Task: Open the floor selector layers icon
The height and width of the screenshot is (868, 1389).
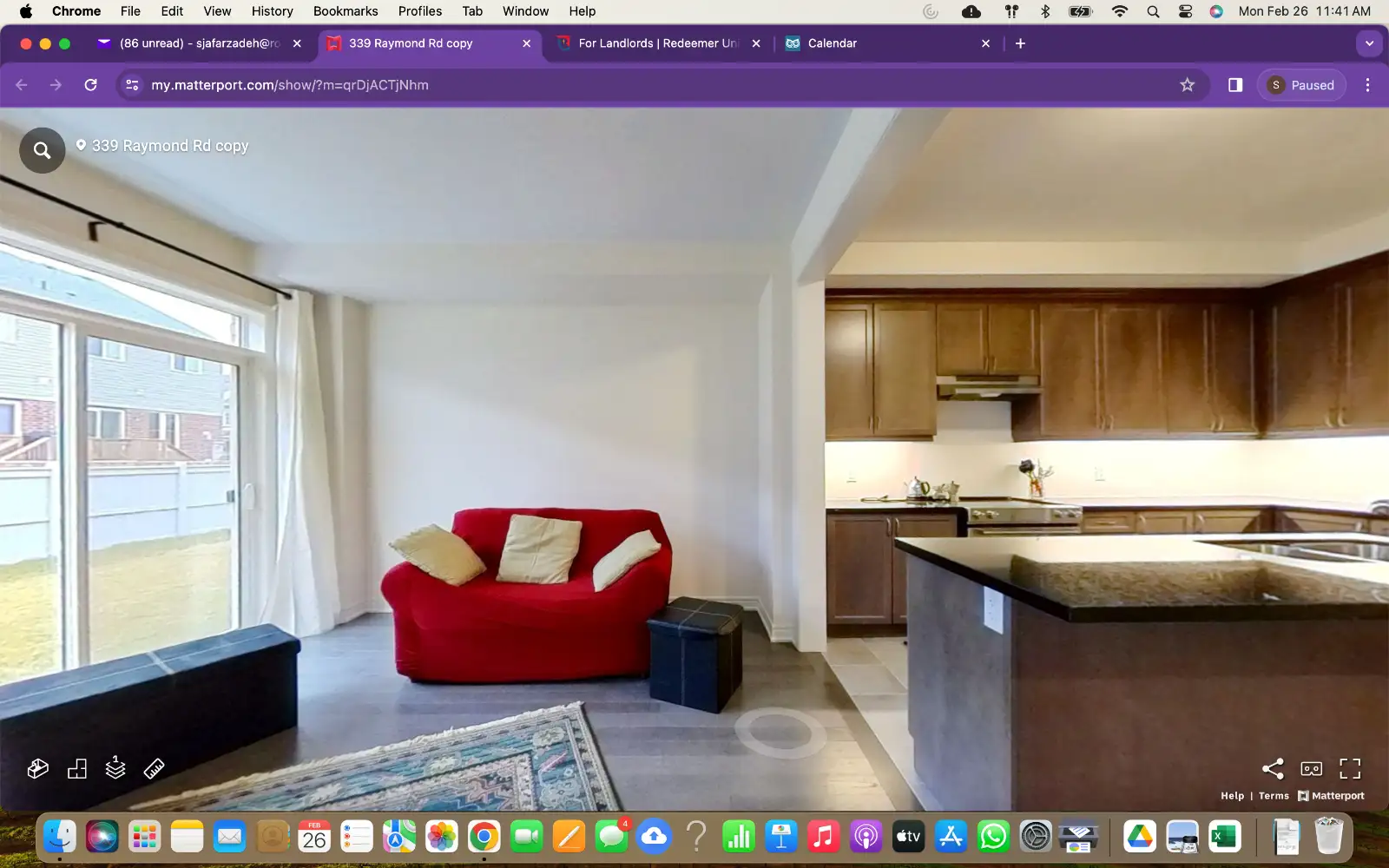Action: point(115,767)
